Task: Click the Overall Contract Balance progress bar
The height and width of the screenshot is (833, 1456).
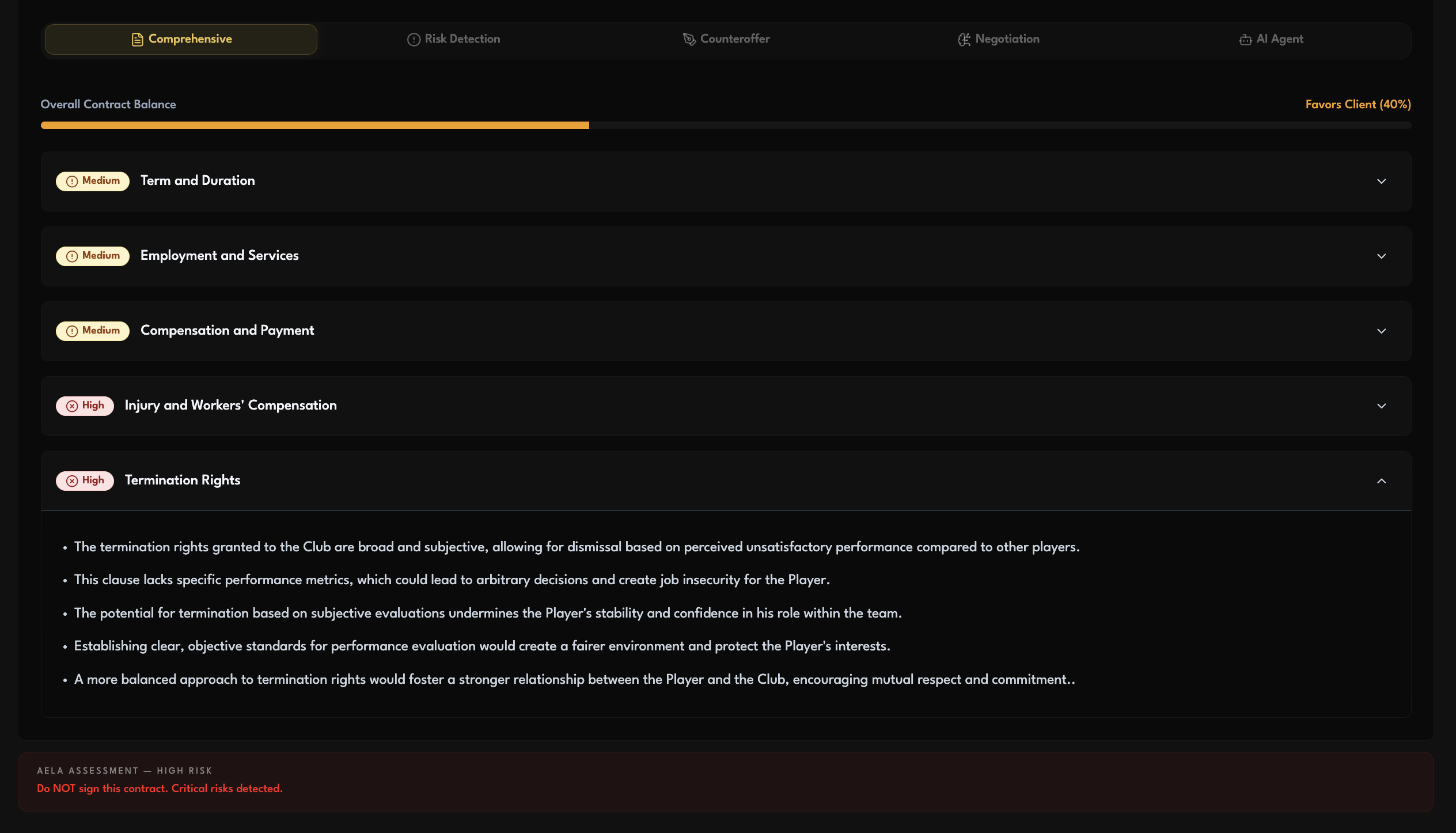Action: click(726, 125)
